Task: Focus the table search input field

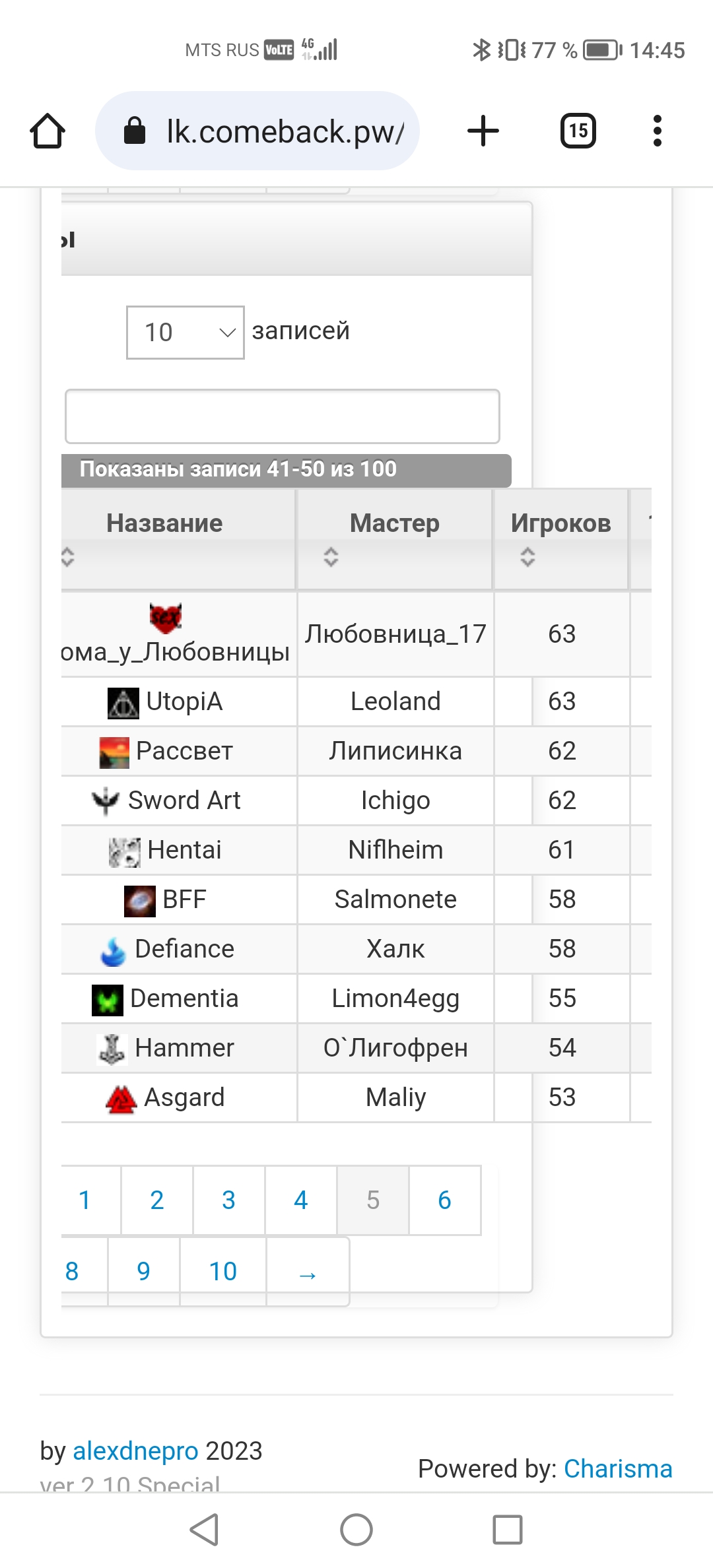Action: [x=283, y=416]
